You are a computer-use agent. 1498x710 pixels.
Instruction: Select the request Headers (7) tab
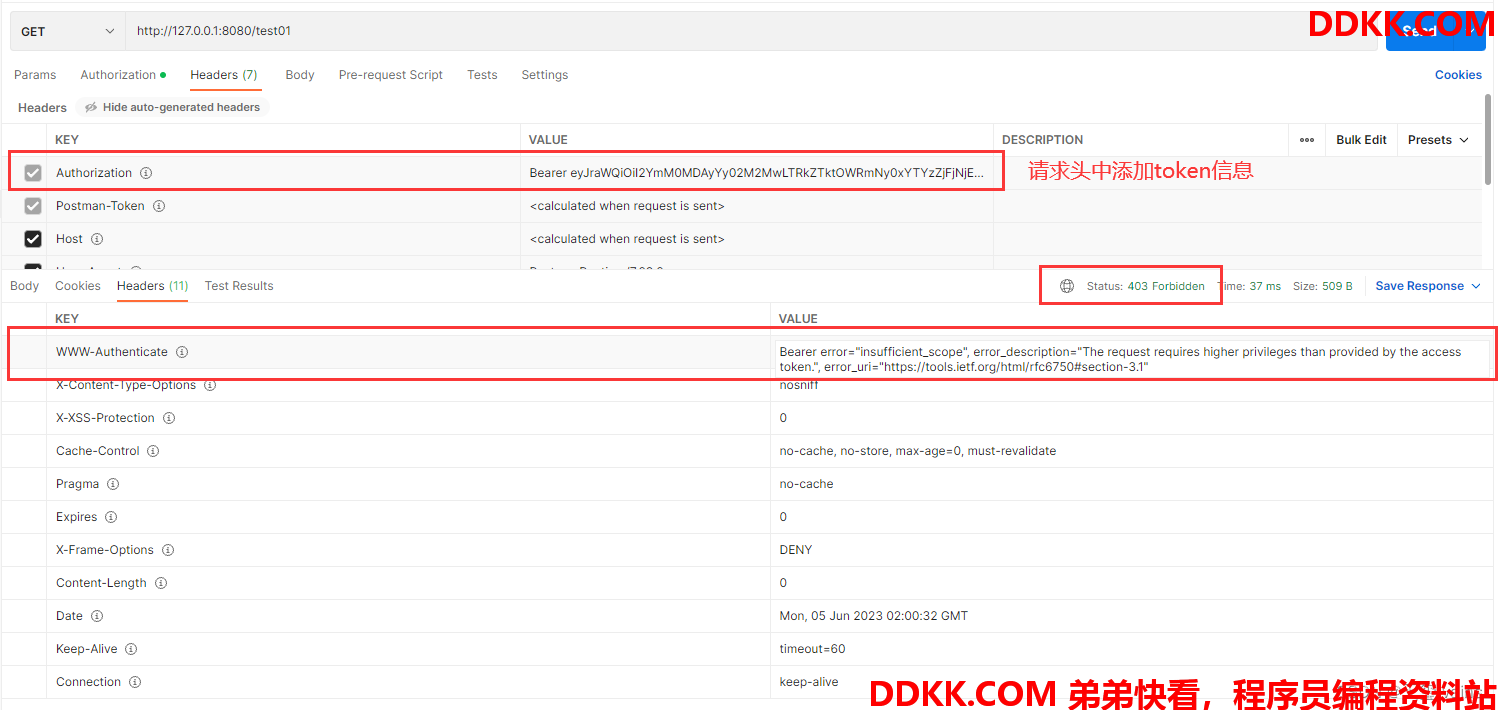[x=224, y=75]
